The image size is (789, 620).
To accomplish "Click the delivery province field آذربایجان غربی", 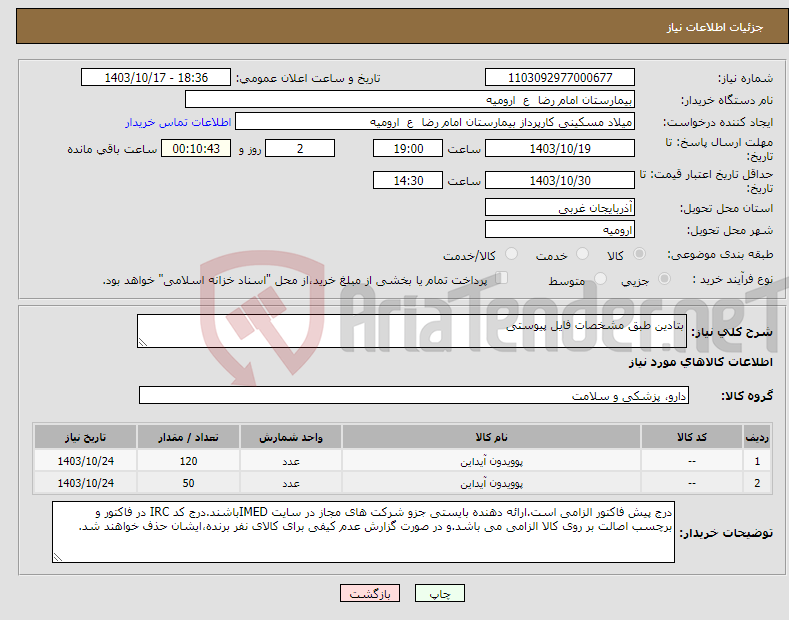I will [x=560, y=207].
